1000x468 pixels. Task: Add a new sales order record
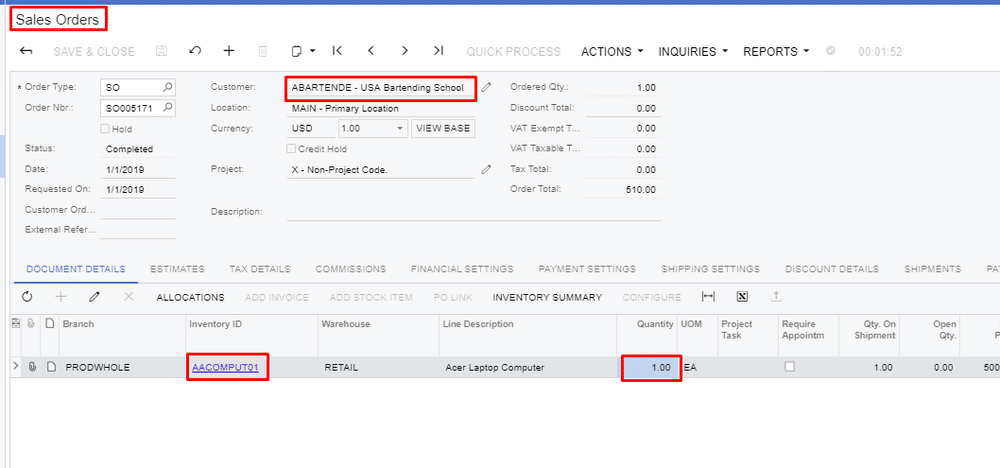click(229, 51)
